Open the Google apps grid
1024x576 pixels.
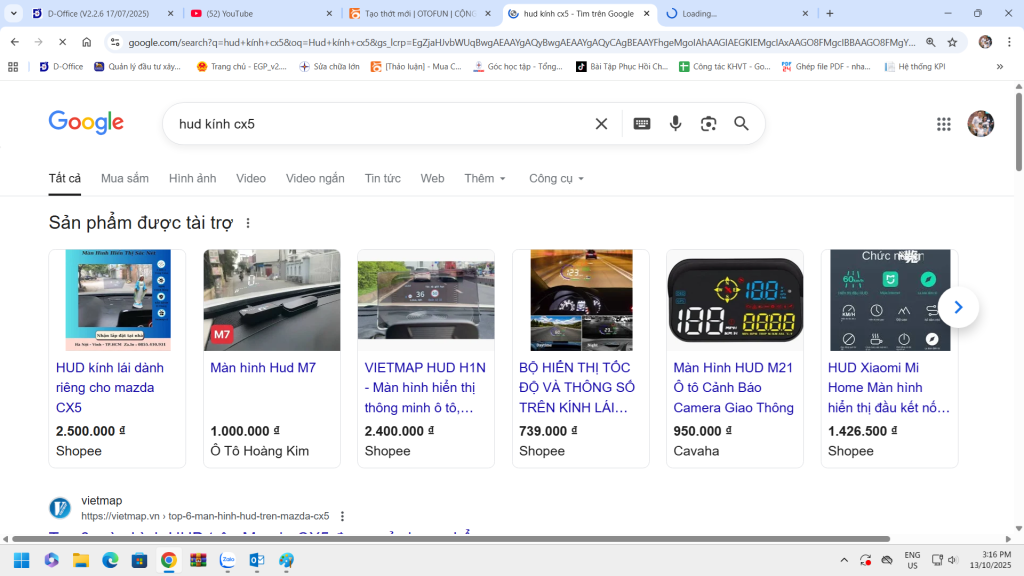coord(943,124)
